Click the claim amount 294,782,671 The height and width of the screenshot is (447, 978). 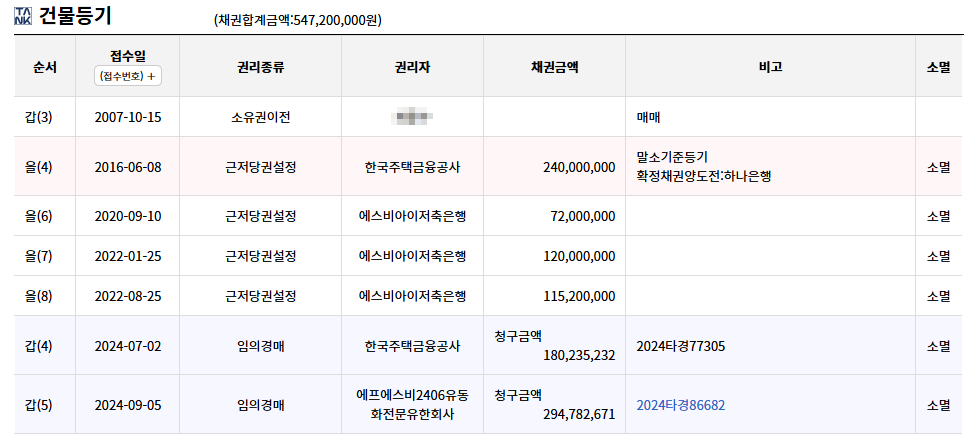coord(579,415)
